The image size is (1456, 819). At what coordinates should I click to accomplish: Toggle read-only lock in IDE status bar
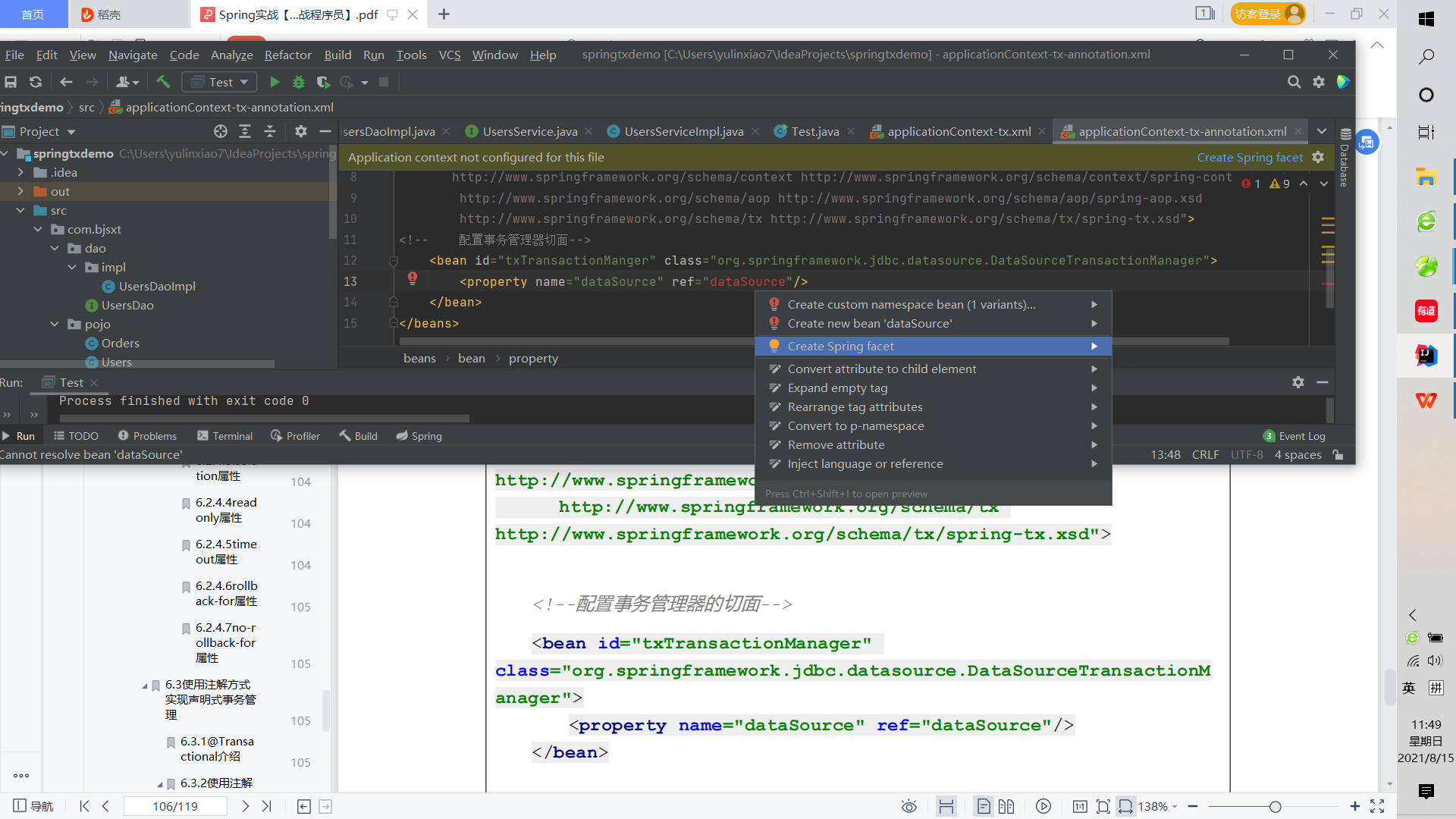1338,454
